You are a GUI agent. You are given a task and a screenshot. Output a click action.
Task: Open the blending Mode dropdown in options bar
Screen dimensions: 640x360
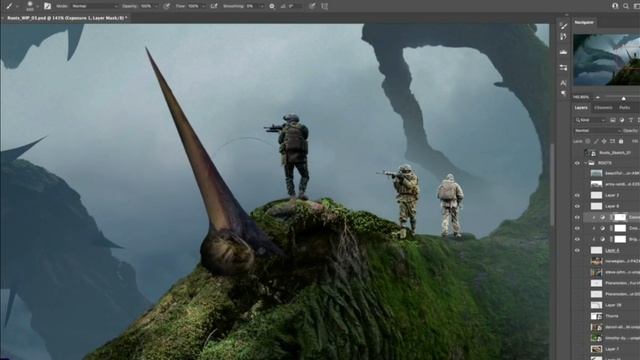[95, 6]
